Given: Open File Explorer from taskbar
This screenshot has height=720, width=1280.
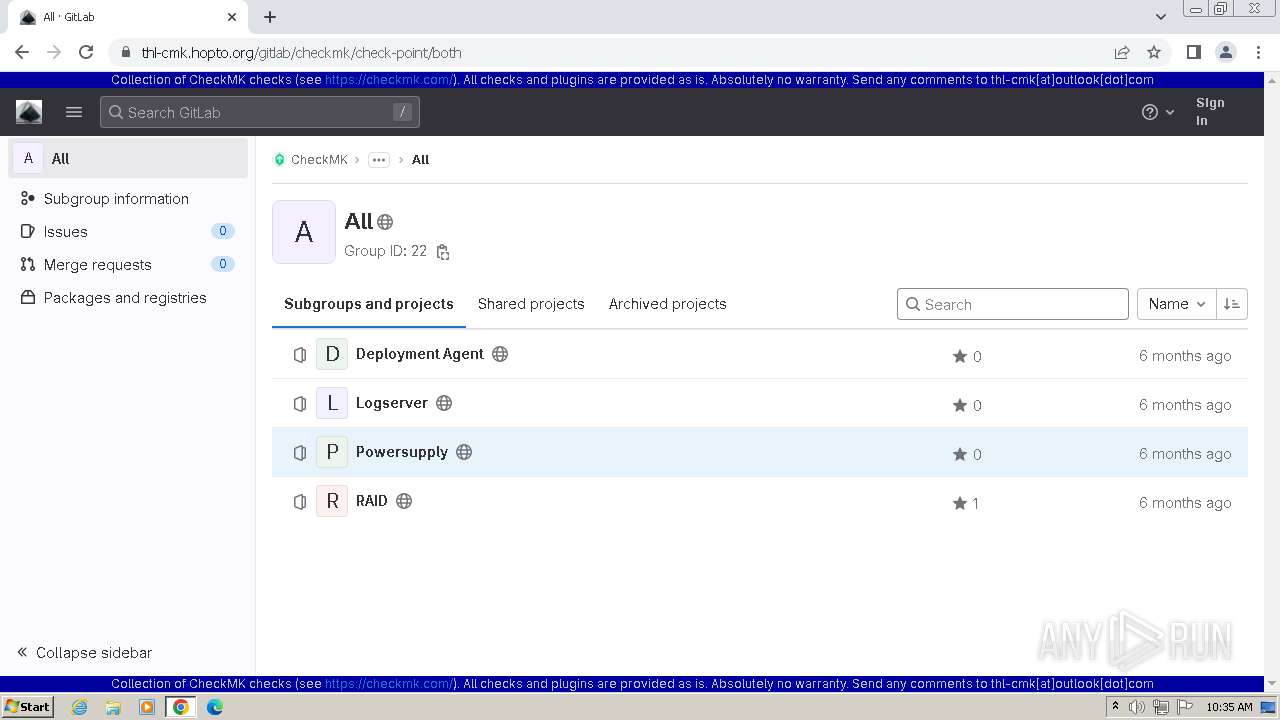Looking at the screenshot, I should pyautogui.click(x=113, y=707).
